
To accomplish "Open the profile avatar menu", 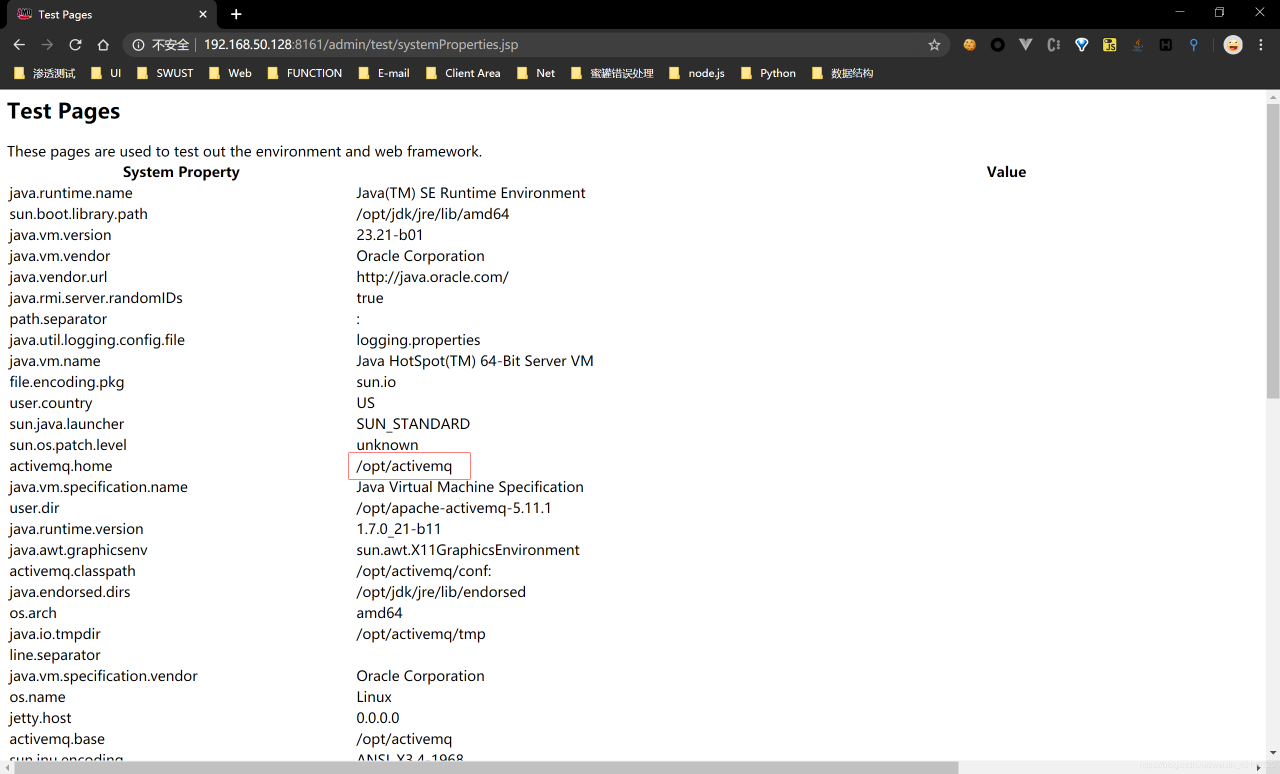I will [x=1233, y=45].
